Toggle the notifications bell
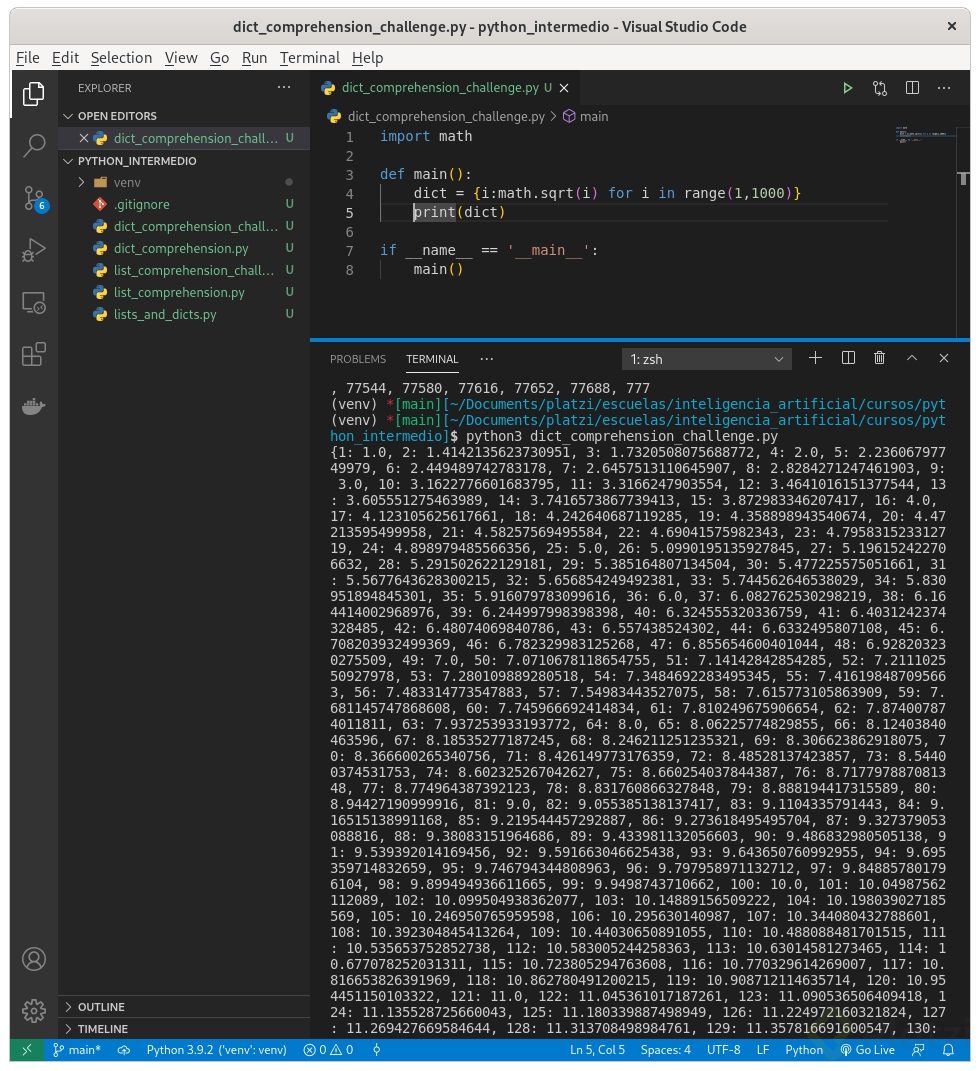The image size is (980, 1071). click(x=948, y=1050)
